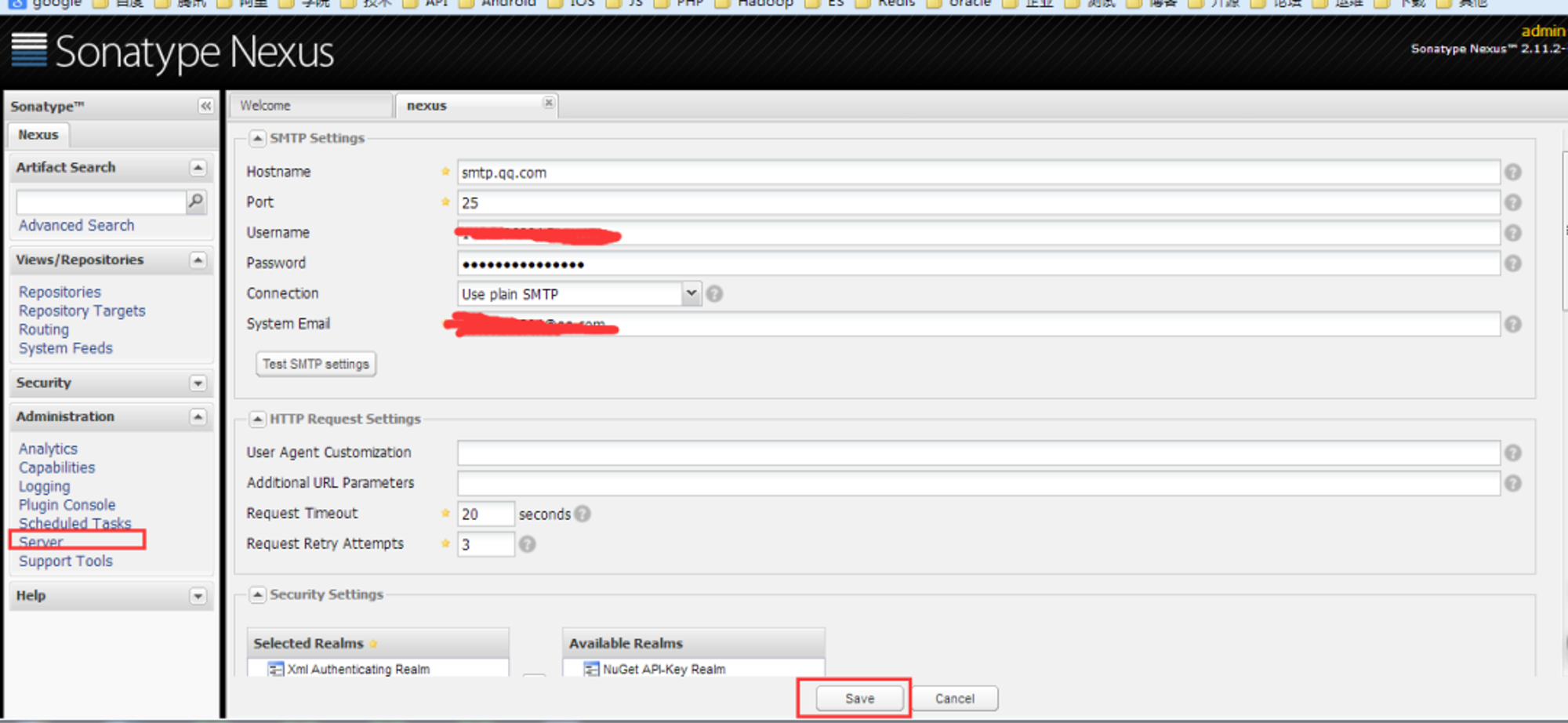Click the admin user link
Screen dimensions: 1568x723
[x=1542, y=31]
